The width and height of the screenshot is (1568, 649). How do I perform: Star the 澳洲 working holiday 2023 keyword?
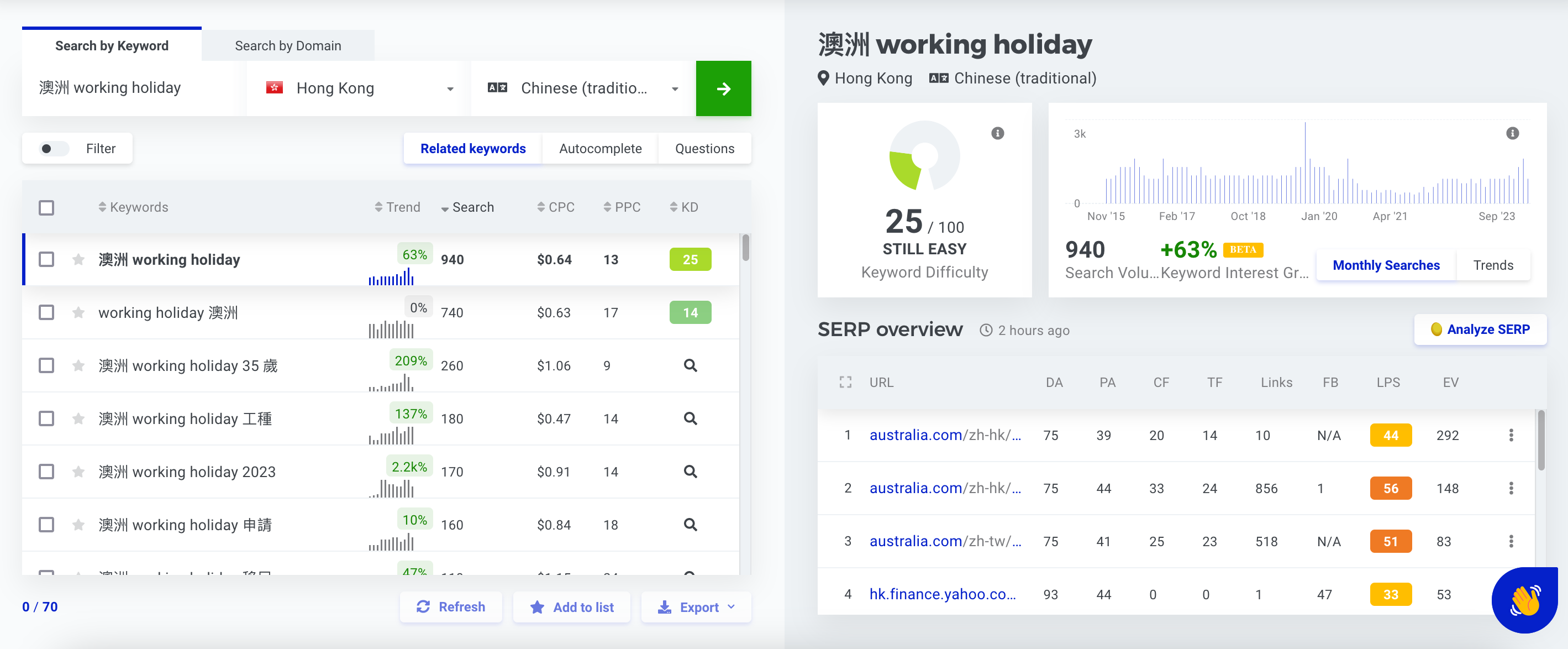tap(78, 472)
